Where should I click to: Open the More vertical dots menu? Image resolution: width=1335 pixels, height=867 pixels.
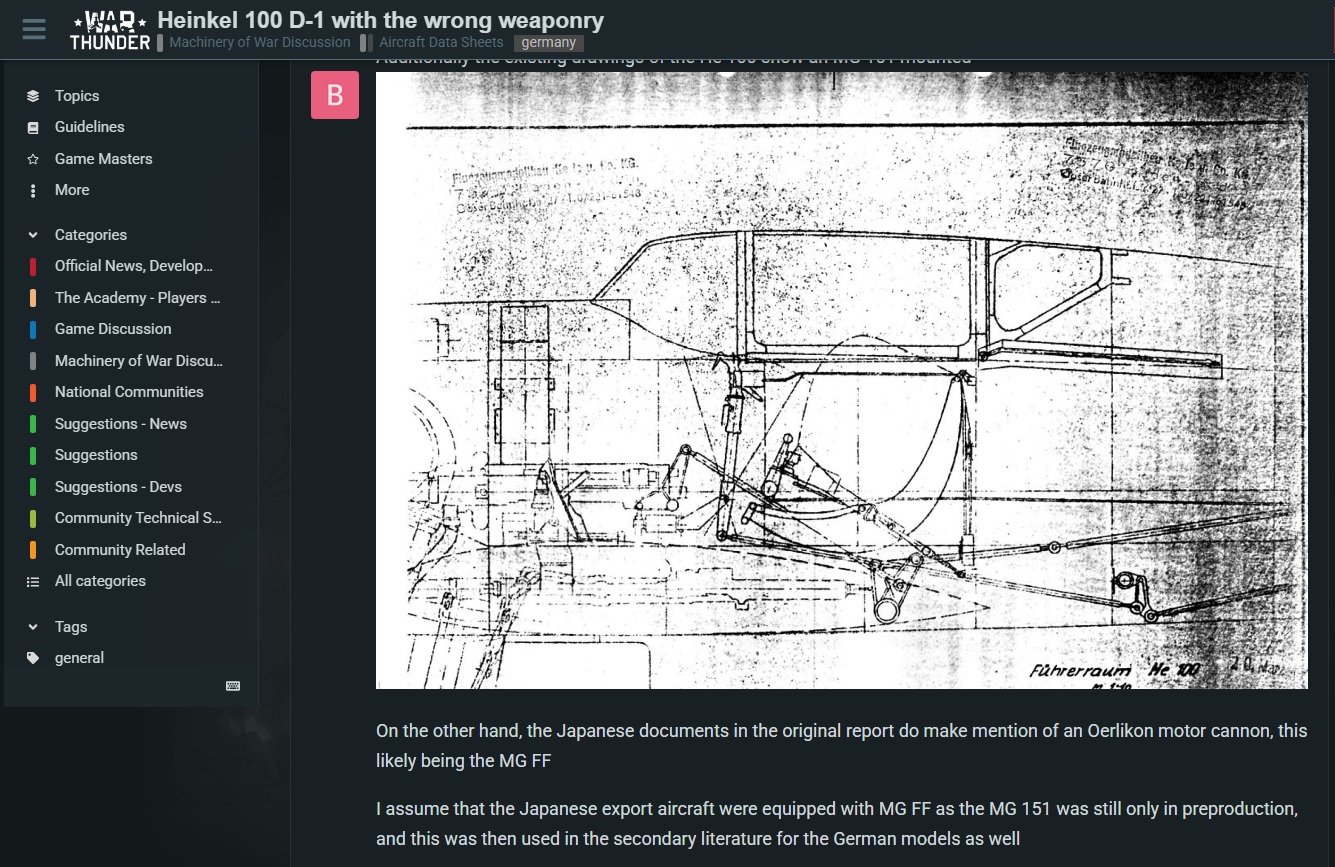(x=33, y=190)
